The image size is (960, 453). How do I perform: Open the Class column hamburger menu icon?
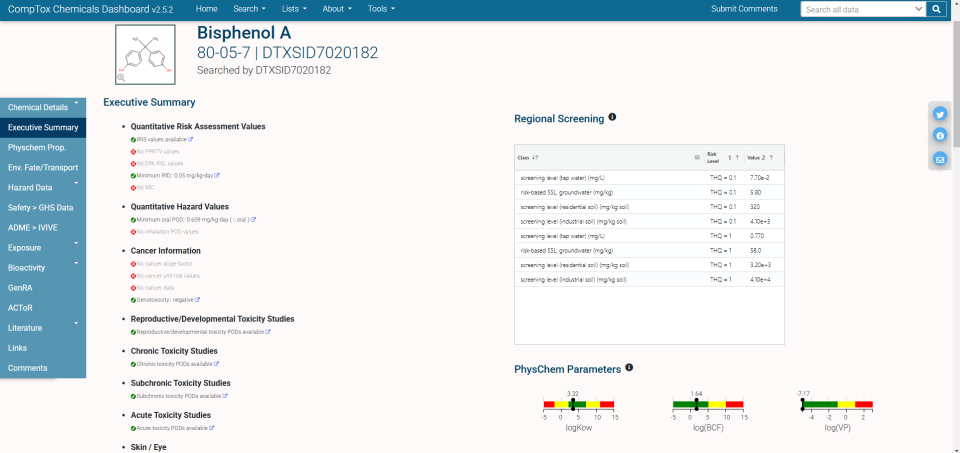(x=697, y=157)
